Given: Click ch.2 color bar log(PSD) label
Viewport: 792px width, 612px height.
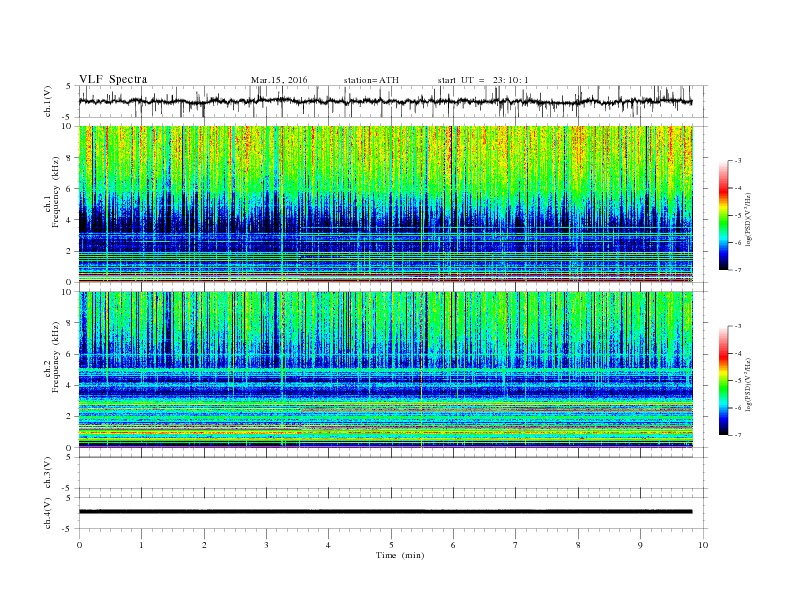Looking at the screenshot, I should point(749,384).
